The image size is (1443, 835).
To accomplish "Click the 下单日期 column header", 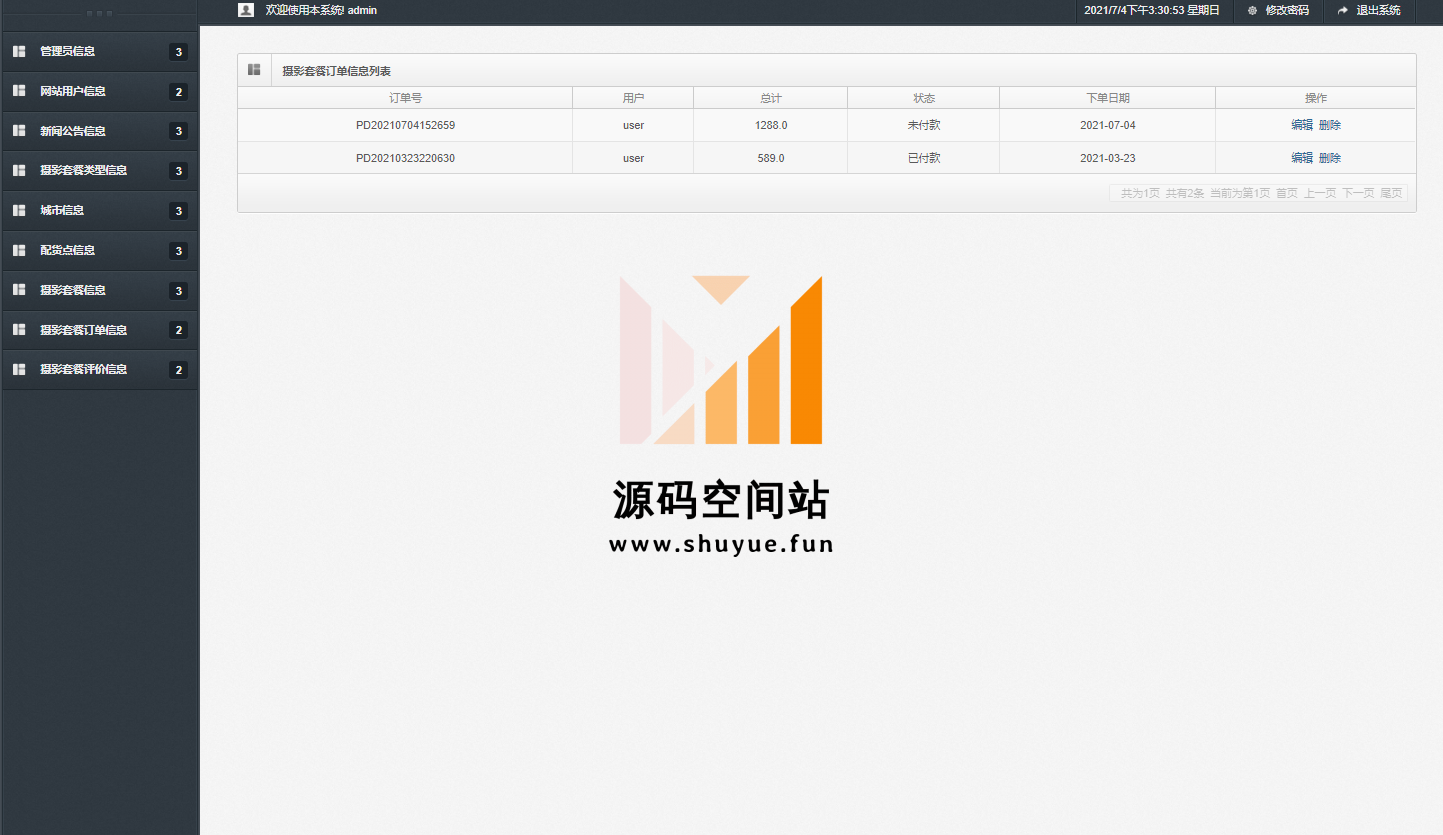I will (1107, 98).
